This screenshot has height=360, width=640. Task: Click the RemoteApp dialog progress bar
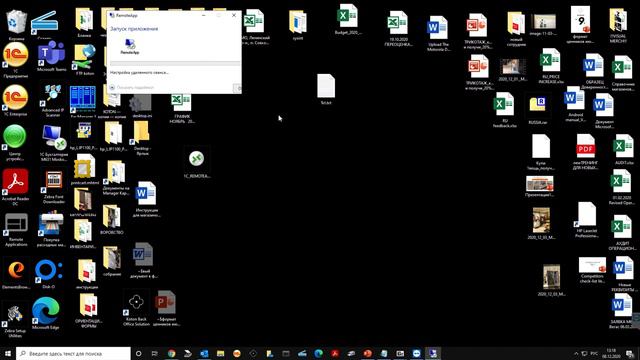(x=175, y=63)
